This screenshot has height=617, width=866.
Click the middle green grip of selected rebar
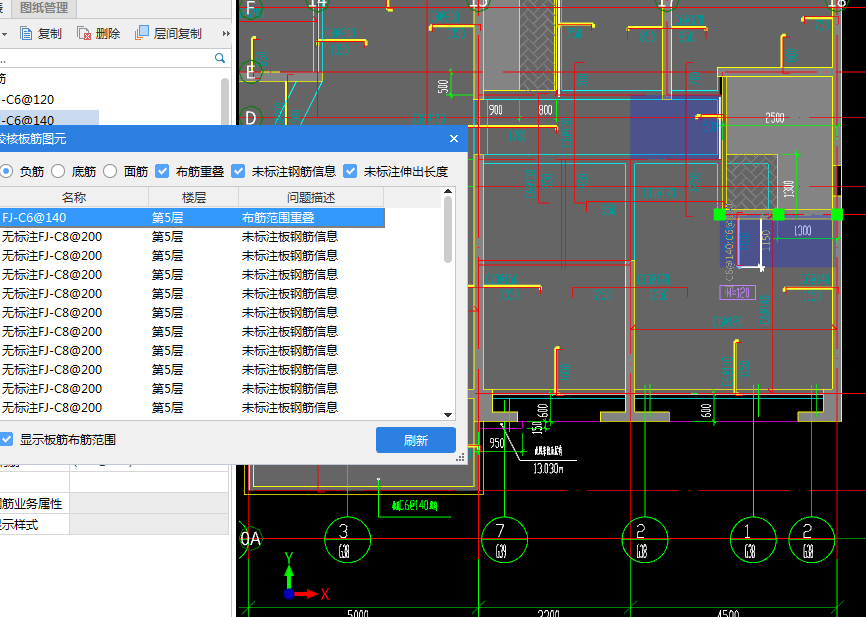pos(778,214)
